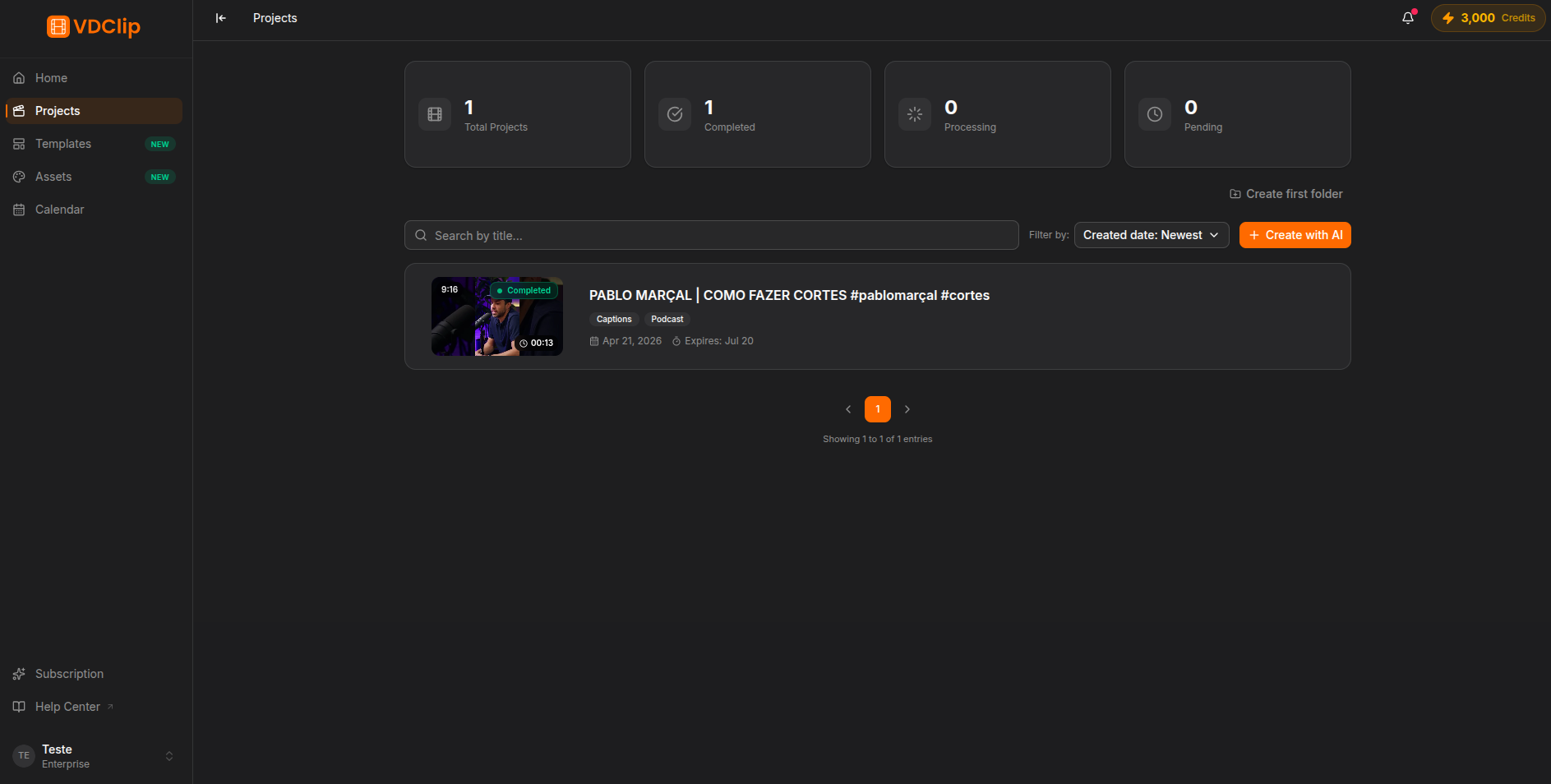Open Templates in the sidebar
This screenshot has width=1551, height=784.
pyautogui.click(x=94, y=144)
